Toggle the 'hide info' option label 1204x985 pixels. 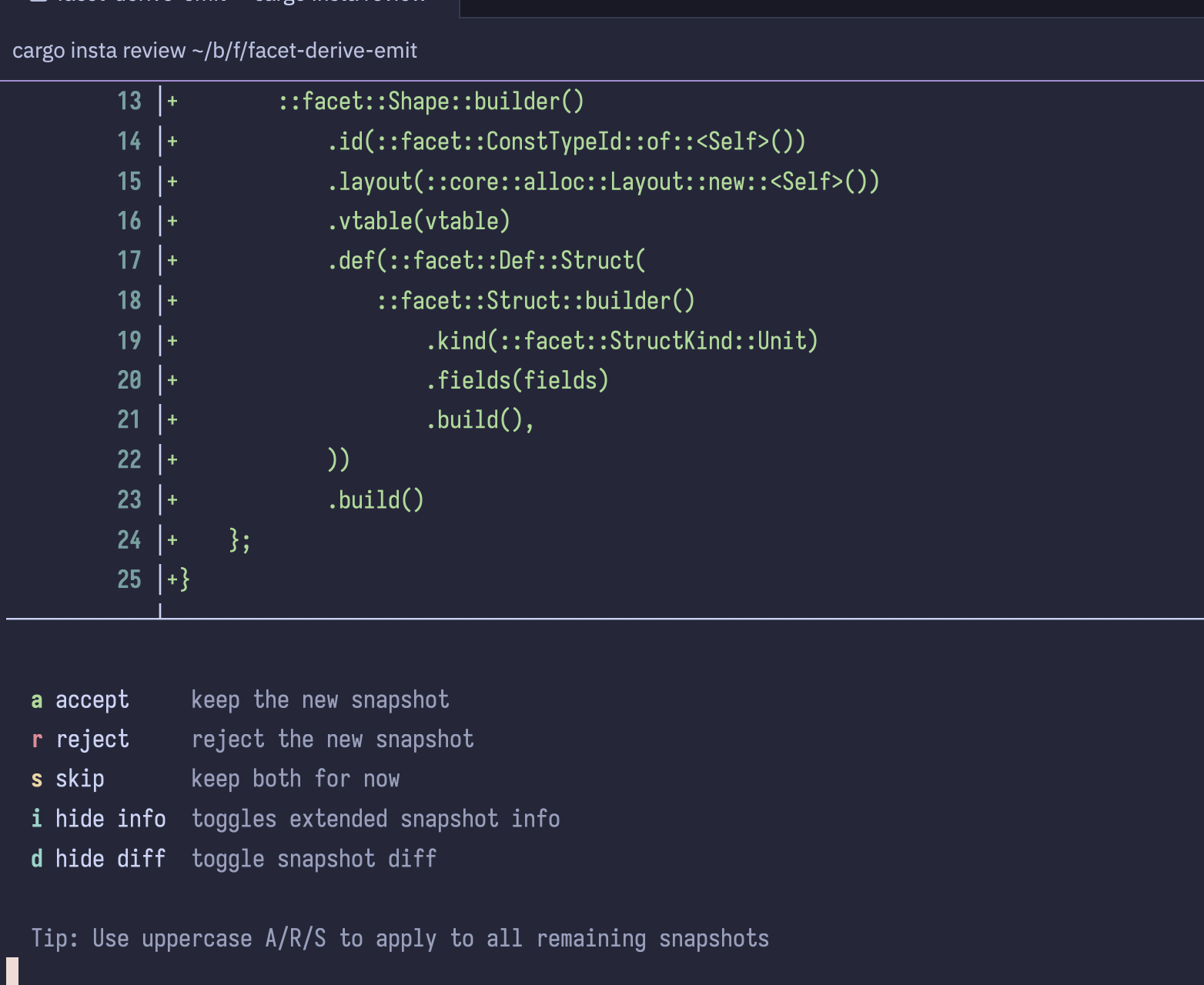coord(110,819)
